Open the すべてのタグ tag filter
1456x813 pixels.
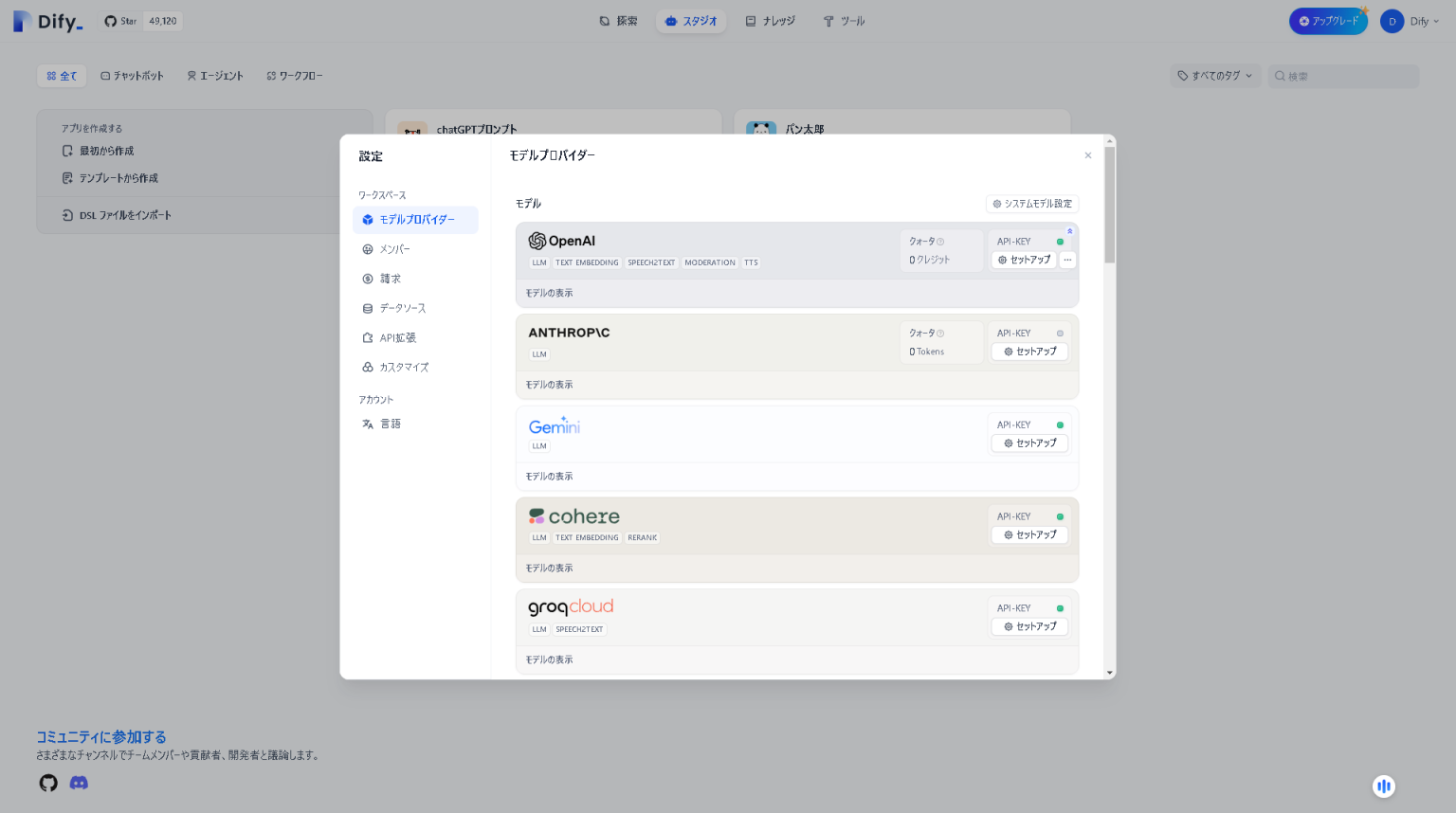pos(1214,75)
